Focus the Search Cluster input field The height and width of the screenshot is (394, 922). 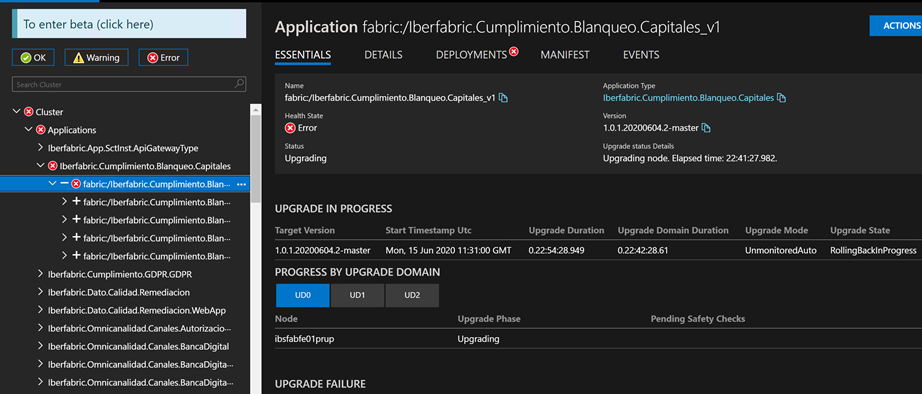coord(129,84)
